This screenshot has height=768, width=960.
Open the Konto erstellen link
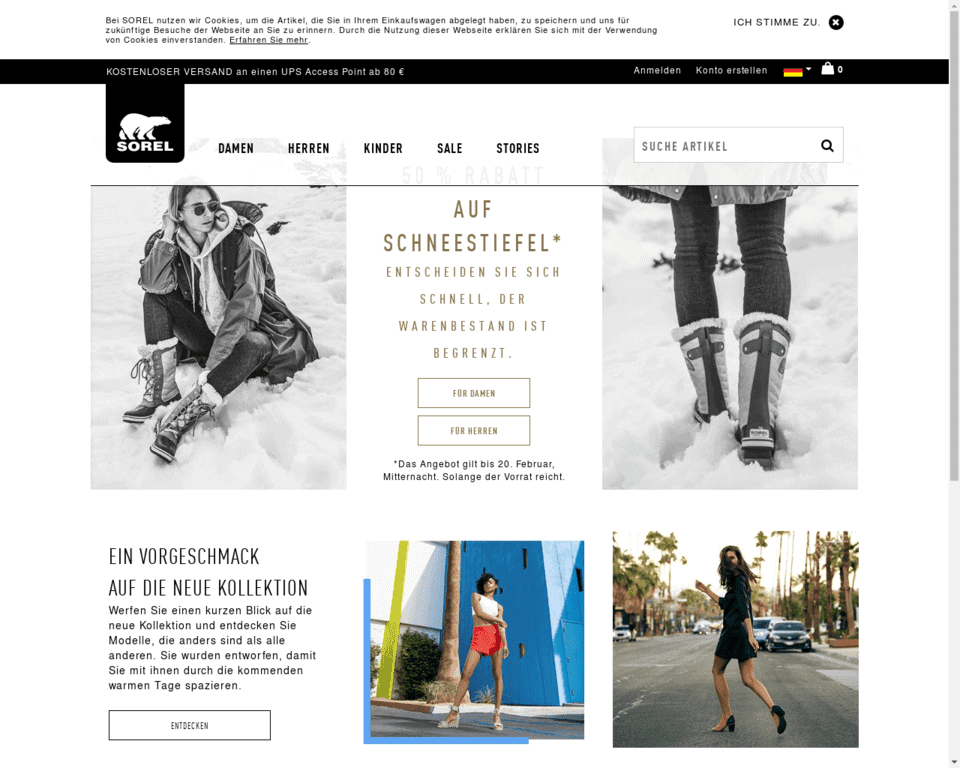tap(731, 70)
